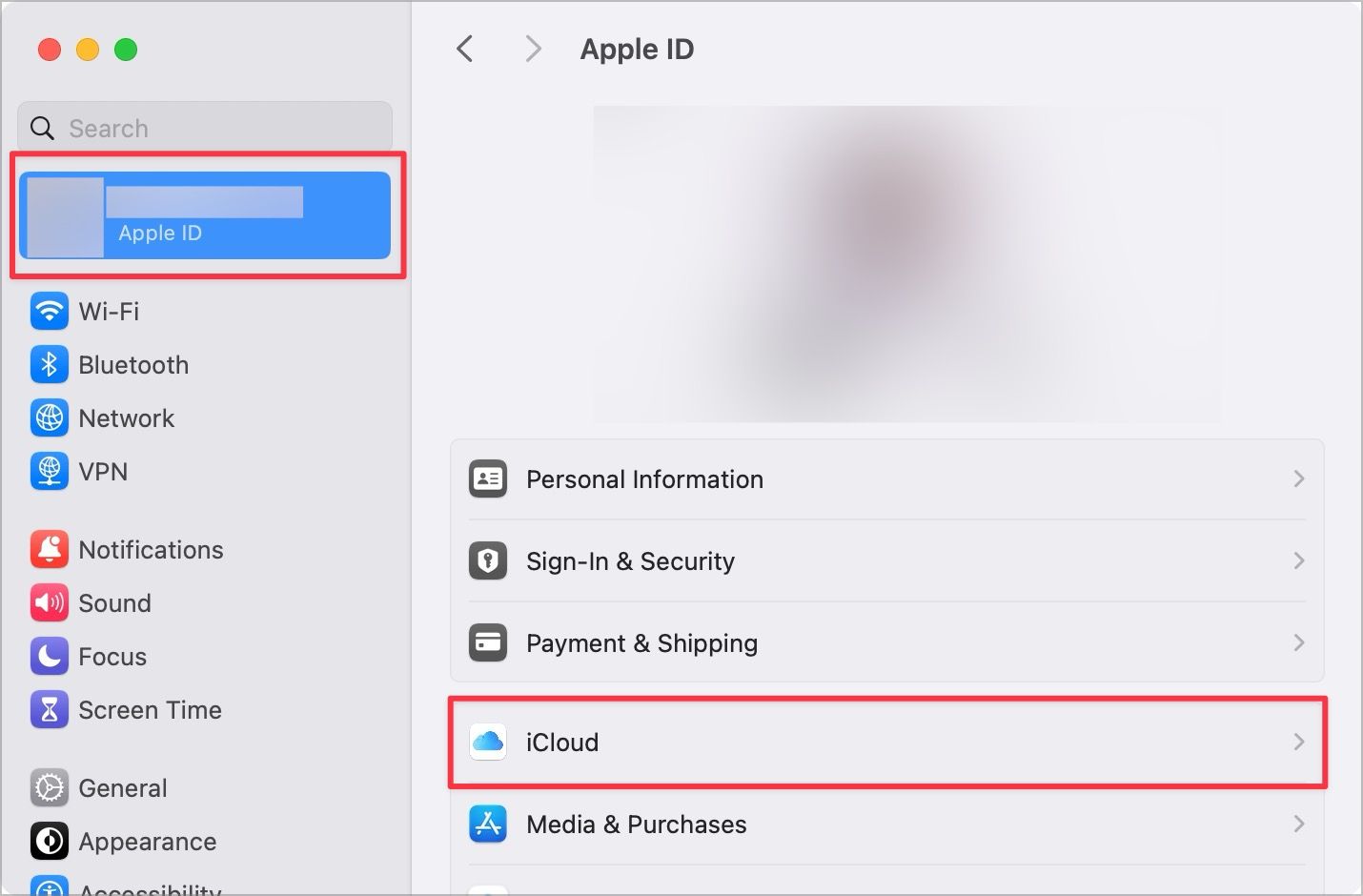Select Apple ID in the sidebar
The height and width of the screenshot is (896, 1363).
coord(205,215)
